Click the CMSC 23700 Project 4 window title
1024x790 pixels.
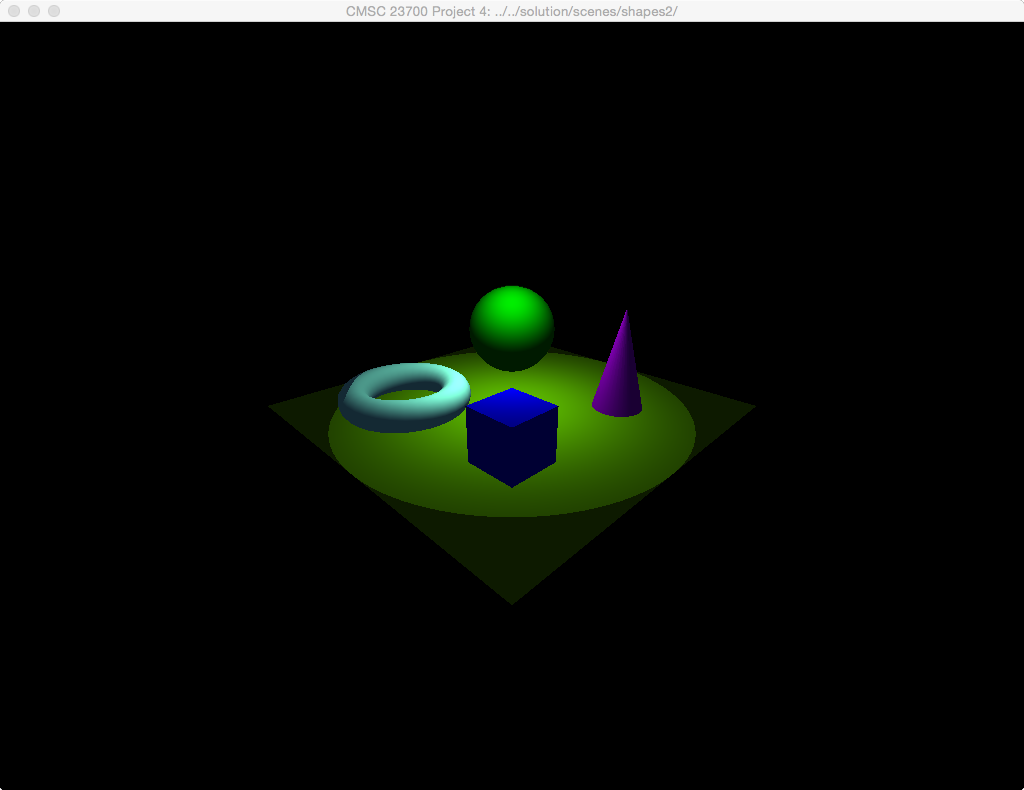pyautogui.click(x=512, y=11)
